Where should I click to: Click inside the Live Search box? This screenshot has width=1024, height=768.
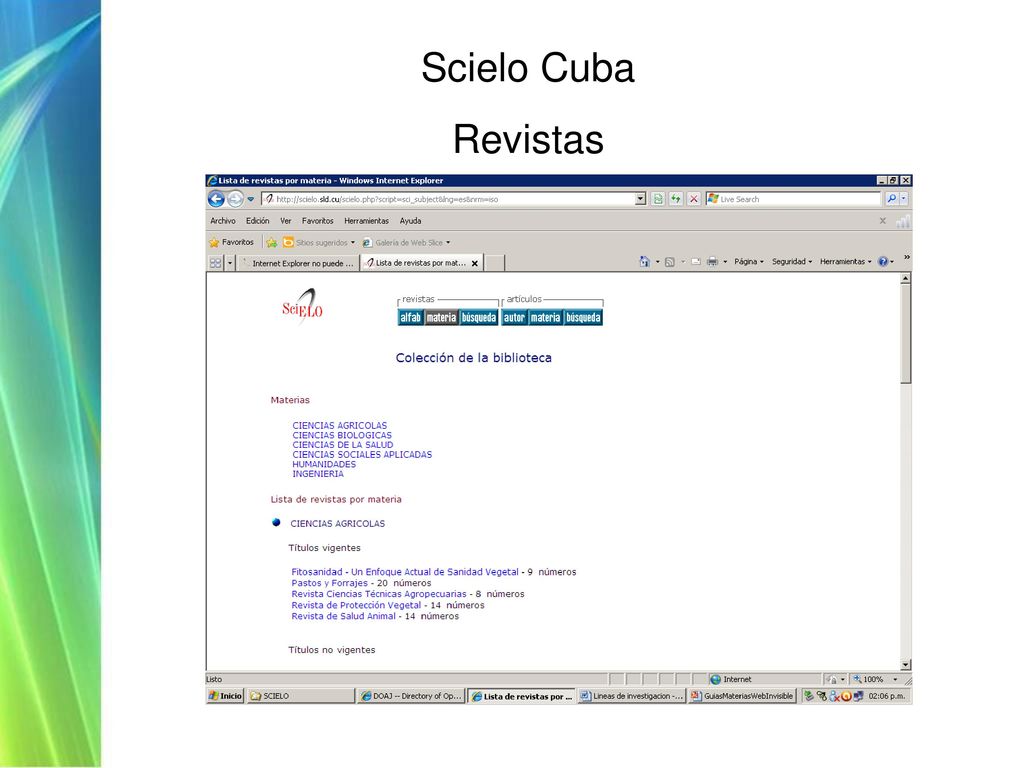pyautogui.click(x=799, y=199)
